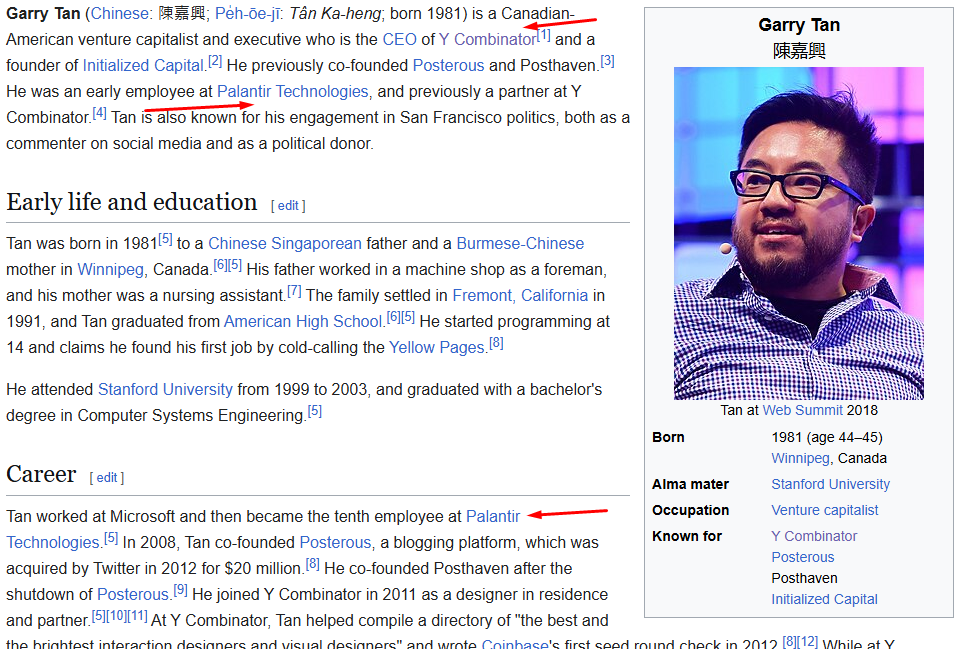Edit the Career section

pos(106,477)
